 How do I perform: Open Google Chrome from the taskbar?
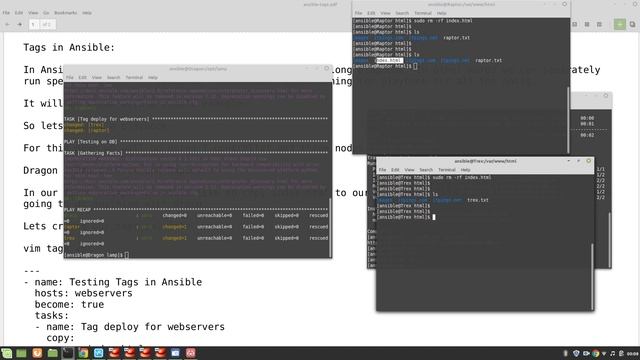click(x=83, y=353)
